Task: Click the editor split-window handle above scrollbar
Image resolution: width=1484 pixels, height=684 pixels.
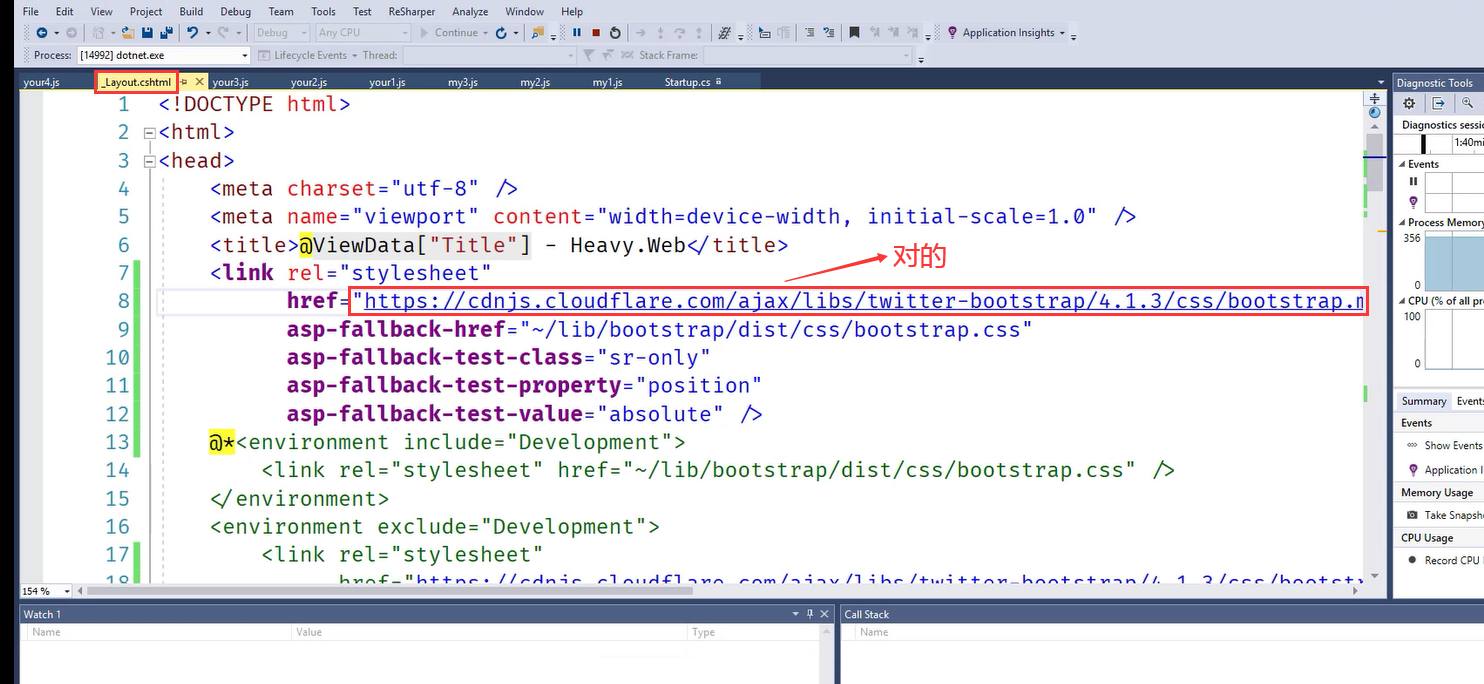Action: [1375, 99]
